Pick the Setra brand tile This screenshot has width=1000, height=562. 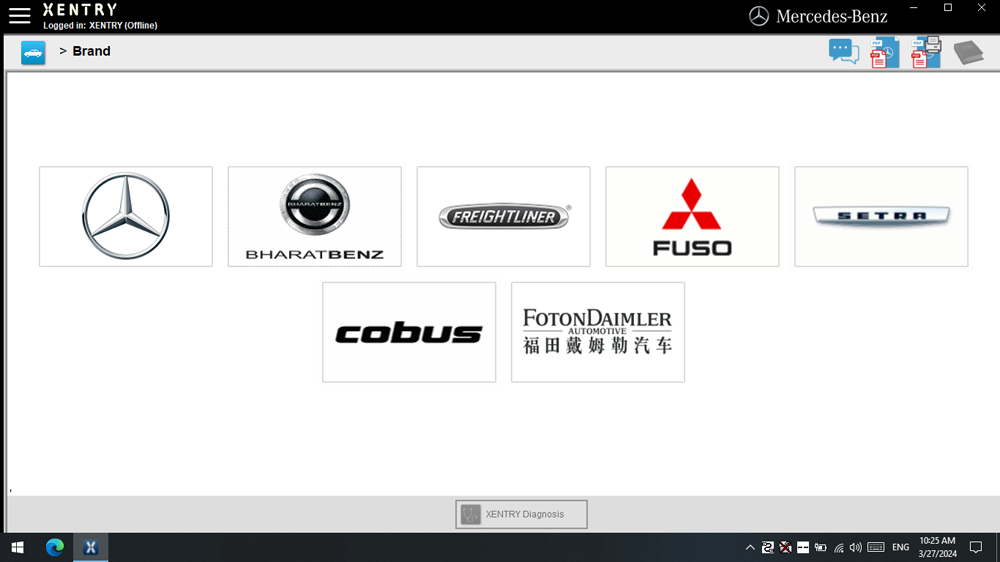click(881, 216)
